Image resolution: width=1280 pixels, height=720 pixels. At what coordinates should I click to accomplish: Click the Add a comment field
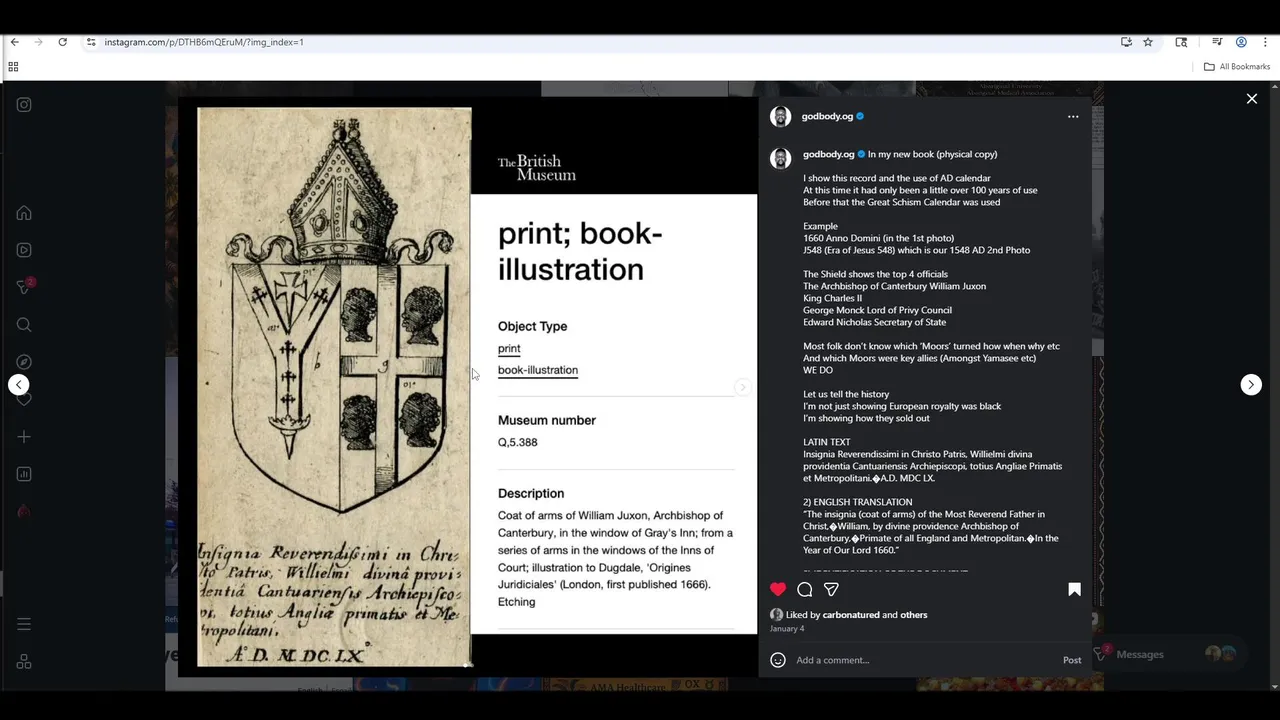[925, 660]
